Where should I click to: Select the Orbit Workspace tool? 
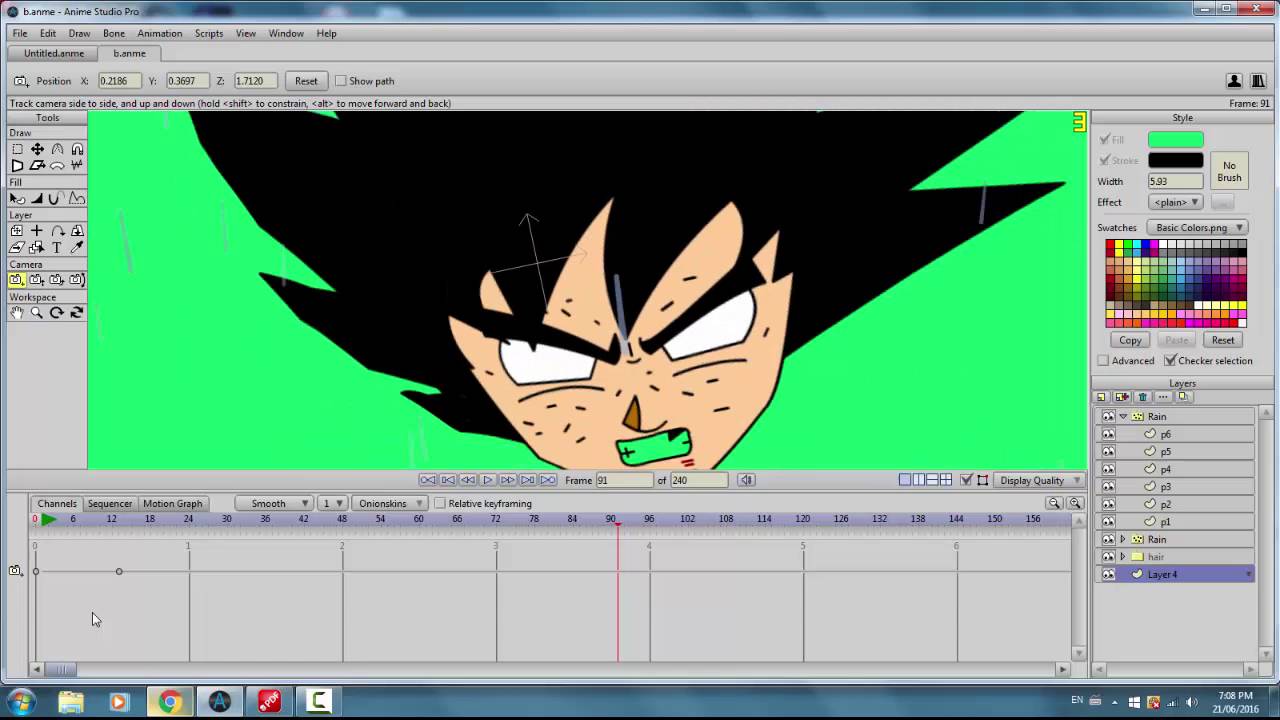point(77,313)
